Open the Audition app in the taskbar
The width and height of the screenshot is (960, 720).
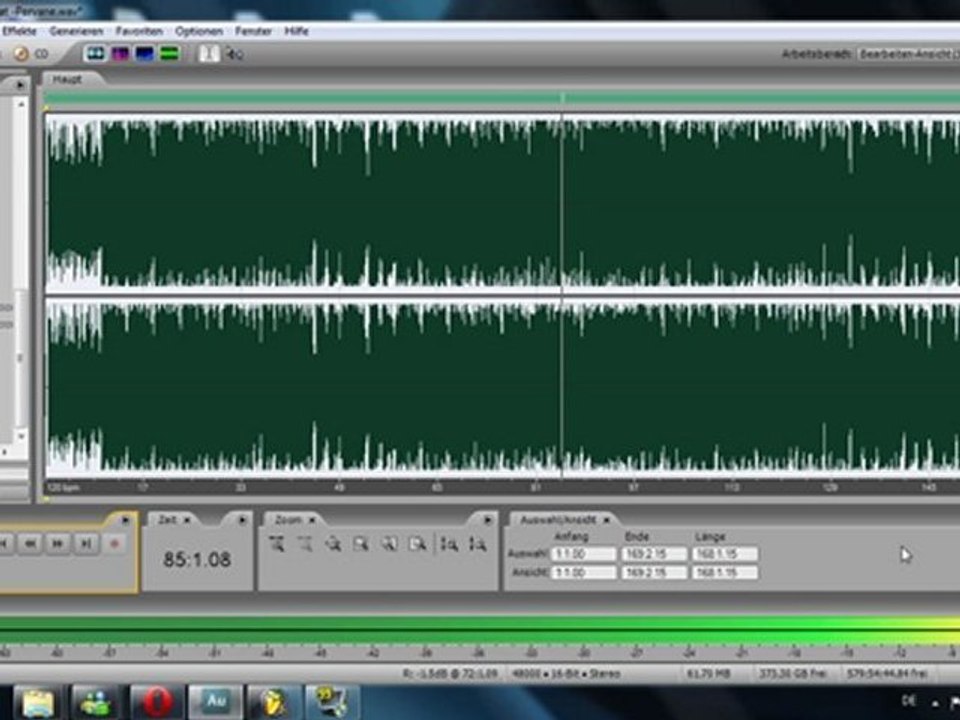[x=216, y=700]
